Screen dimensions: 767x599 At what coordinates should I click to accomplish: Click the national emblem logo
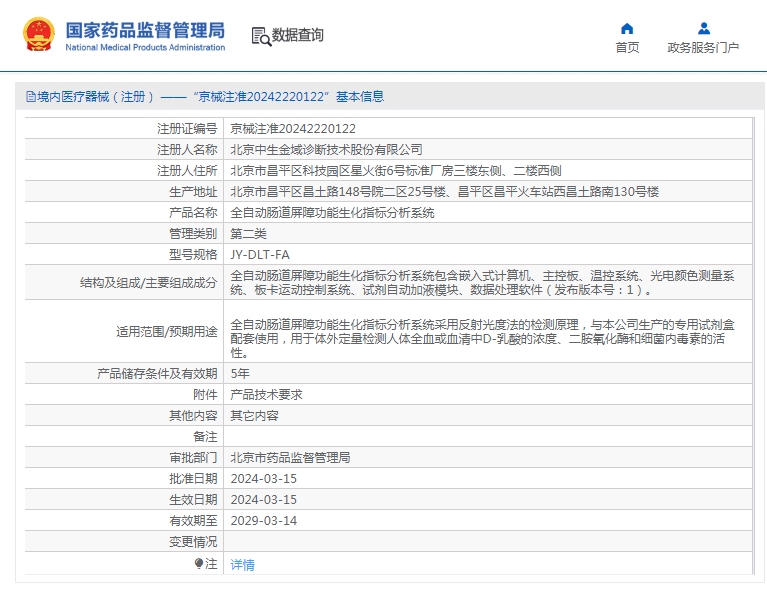tap(39, 34)
